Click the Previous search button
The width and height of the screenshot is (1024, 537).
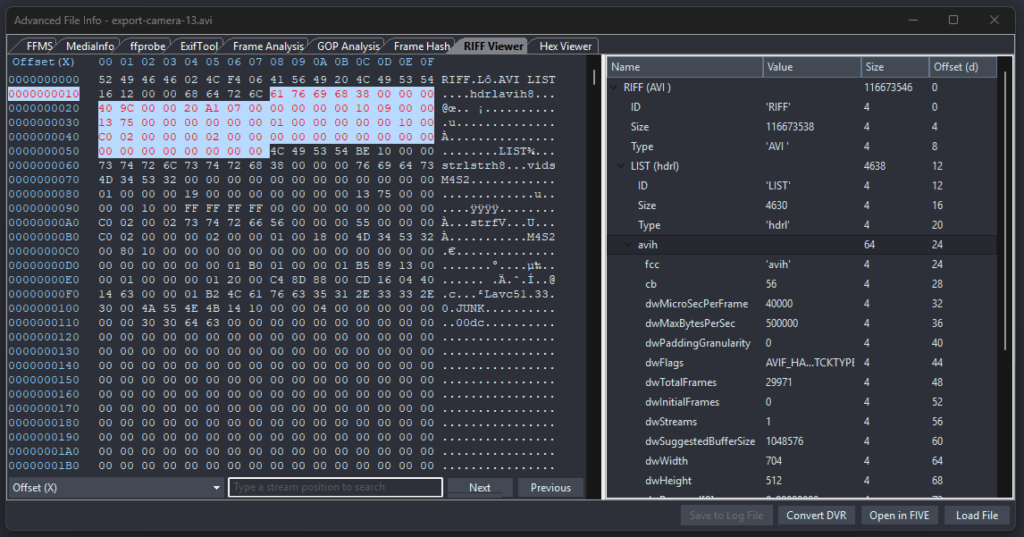click(x=550, y=488)
